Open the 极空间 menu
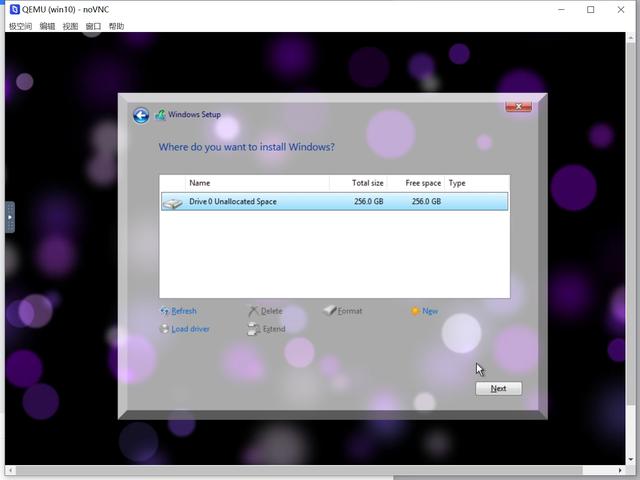The width and height of the screenshot is (640, 480). tap(20, 26)
